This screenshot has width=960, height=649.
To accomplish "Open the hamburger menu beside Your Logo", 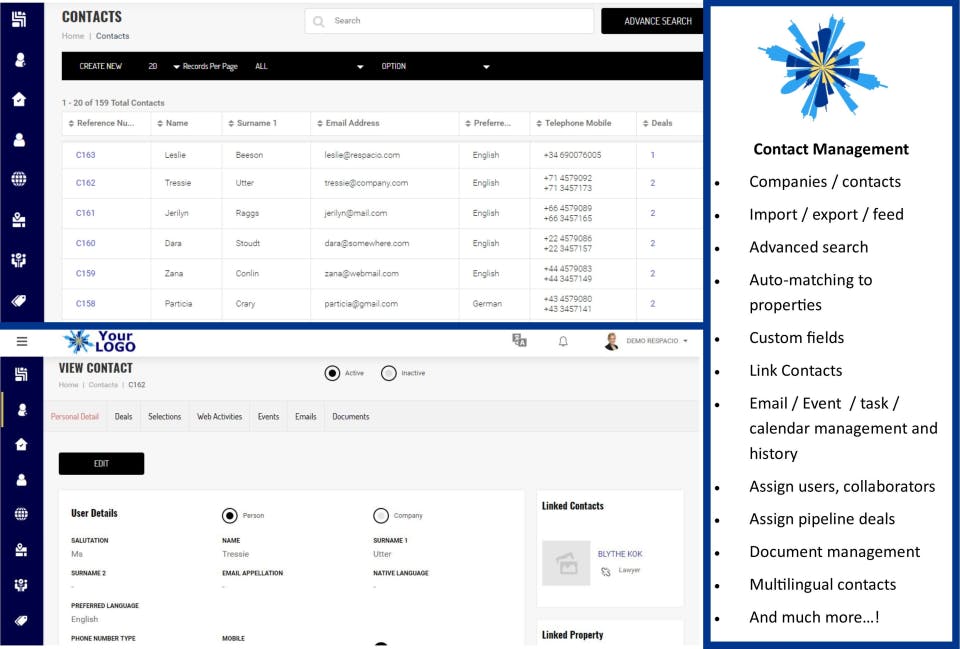I will pyautogui.click(x=21, y=341).
